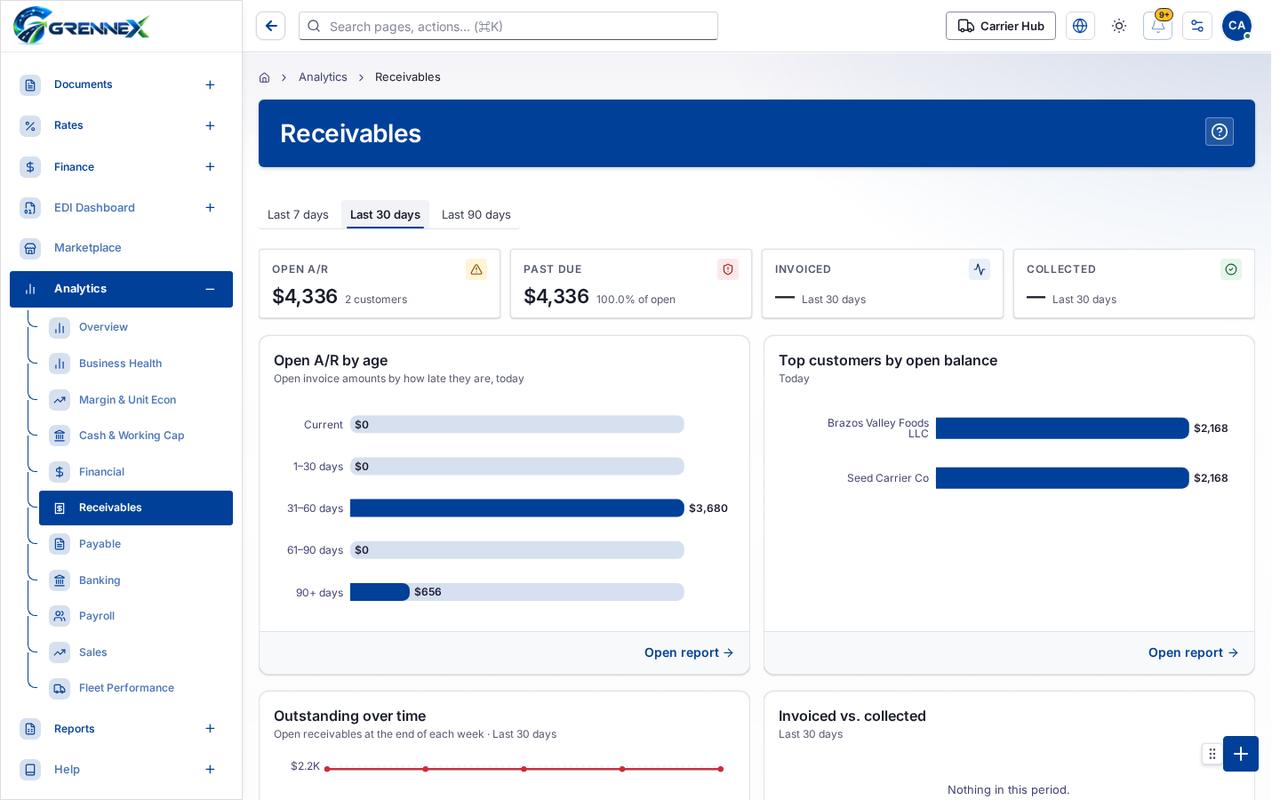The width and height of the screenshot is (1280, 800).
Task: Click the drag handle beside the plus button
Action: tap(1212, 754)
